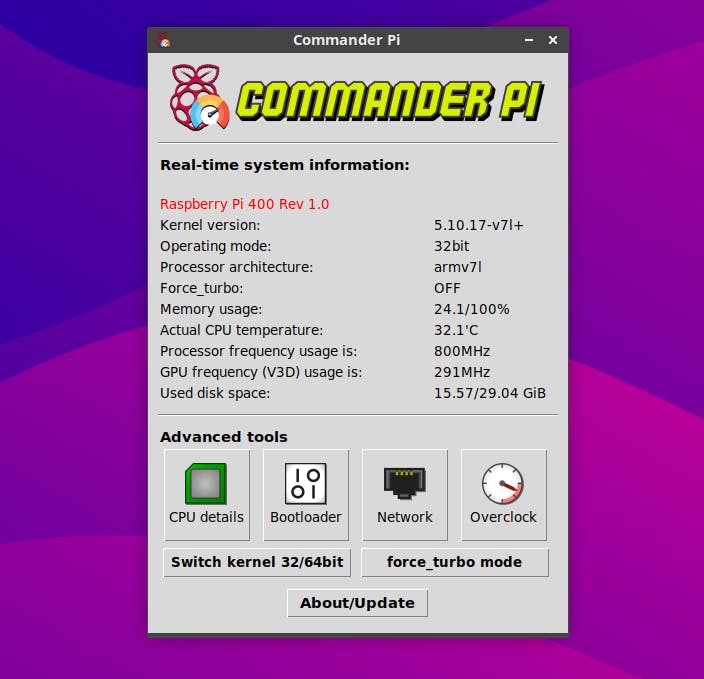This screenshot has height=679, width=704.
Task: Open the Bootloader tool
Action: pos(306,495)
